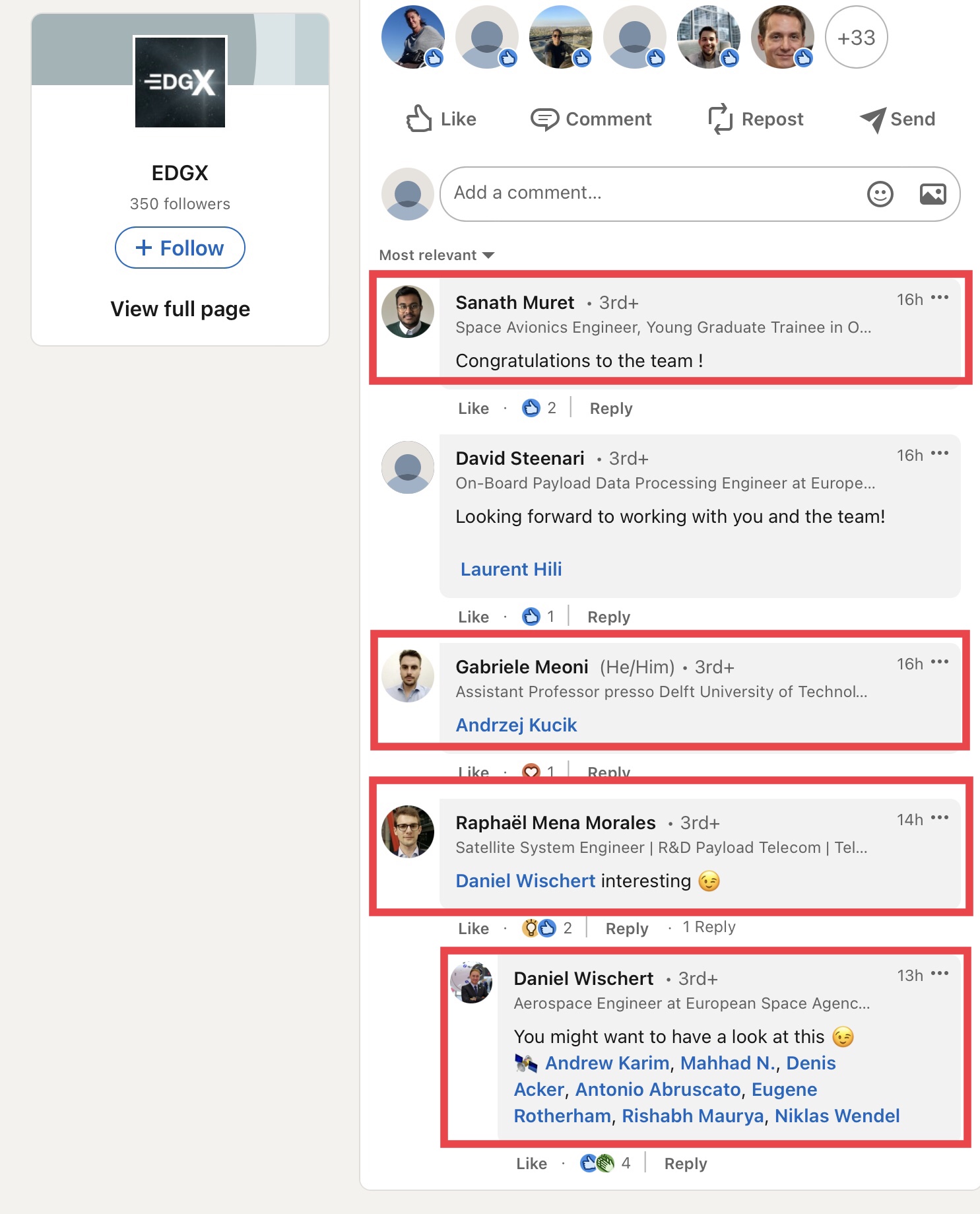Open View full page for EDGX
The image size is (980, 1214).
[180, 309]
